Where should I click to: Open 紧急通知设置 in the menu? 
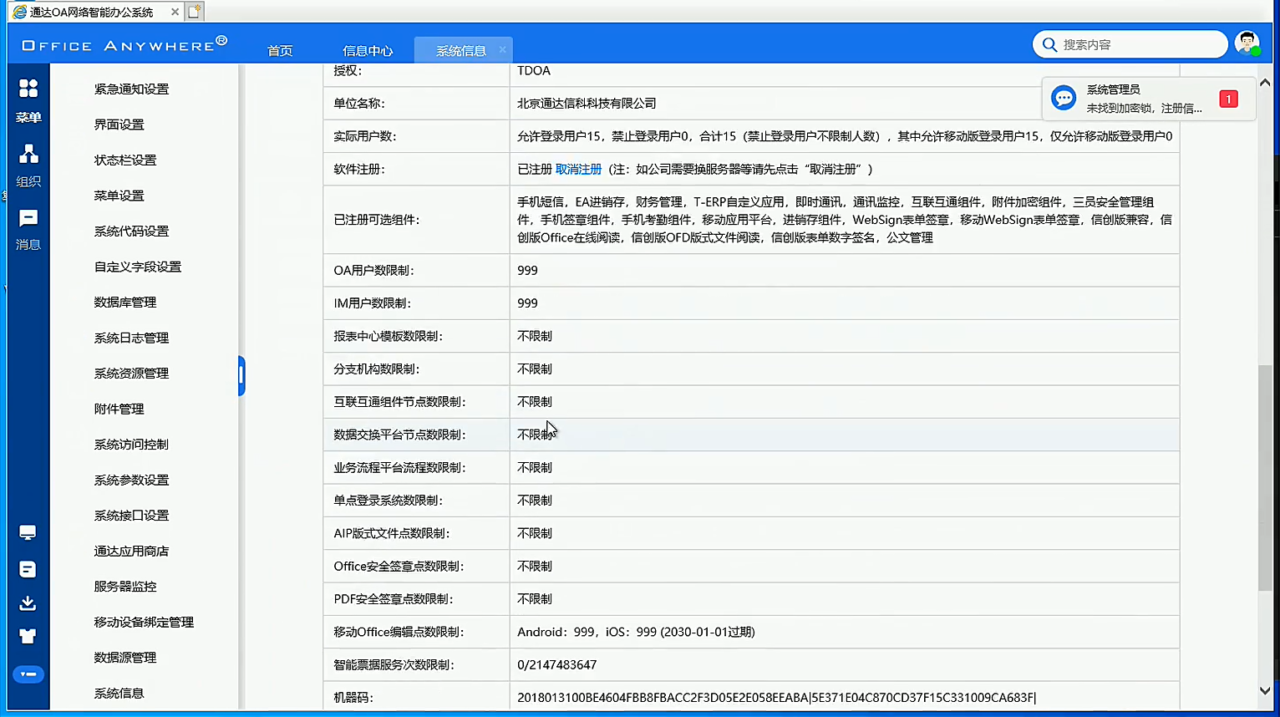click(131, 89)
